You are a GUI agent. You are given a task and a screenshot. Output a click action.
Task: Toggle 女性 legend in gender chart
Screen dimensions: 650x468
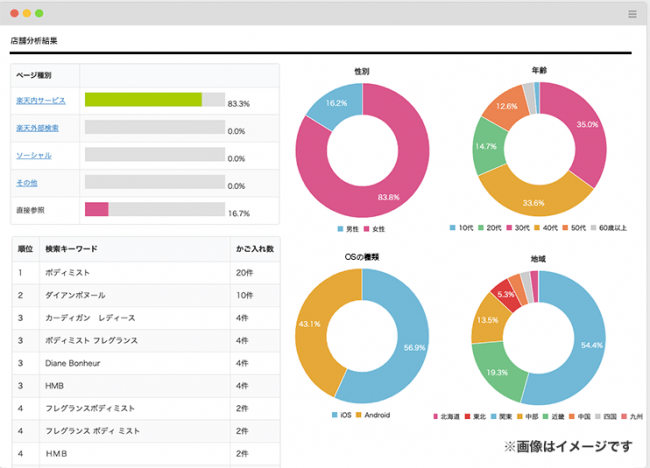coord(375,229)
